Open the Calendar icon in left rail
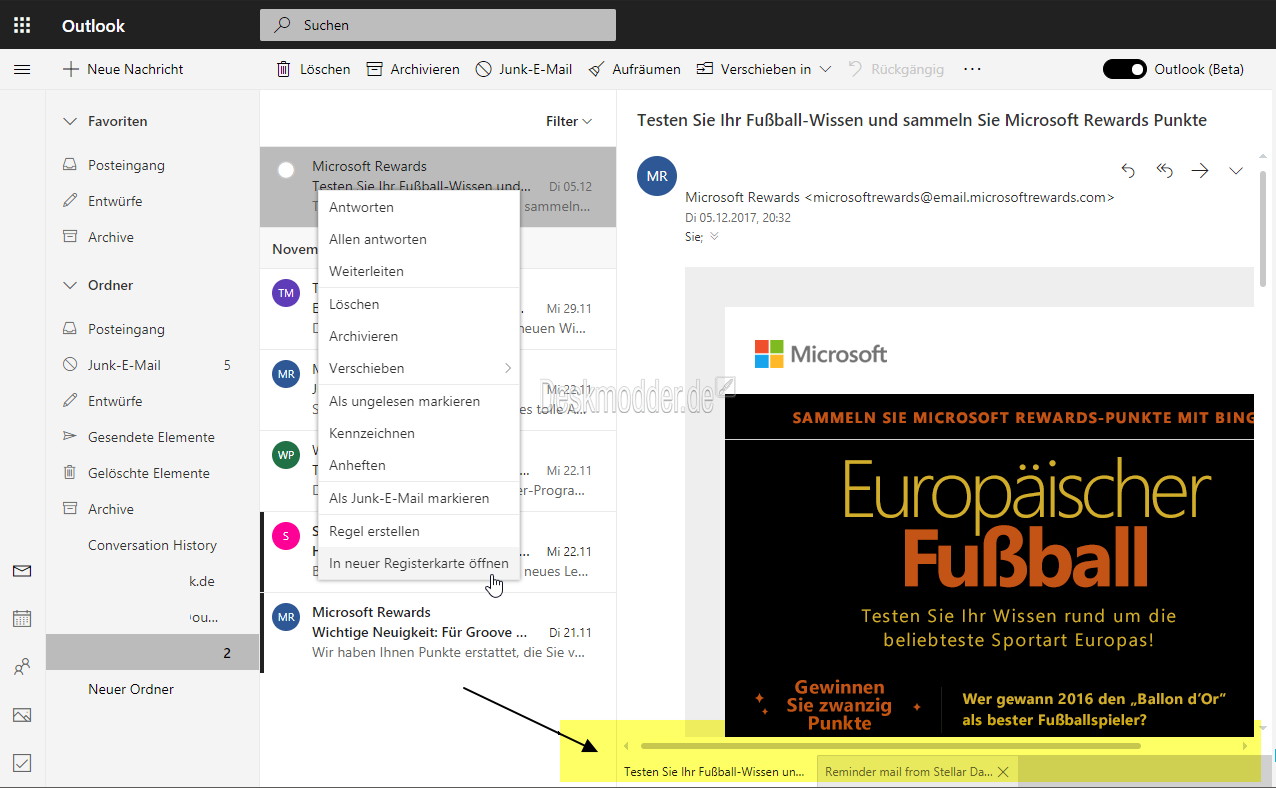Screen dimensions: 1276x788 click(22, 618)
